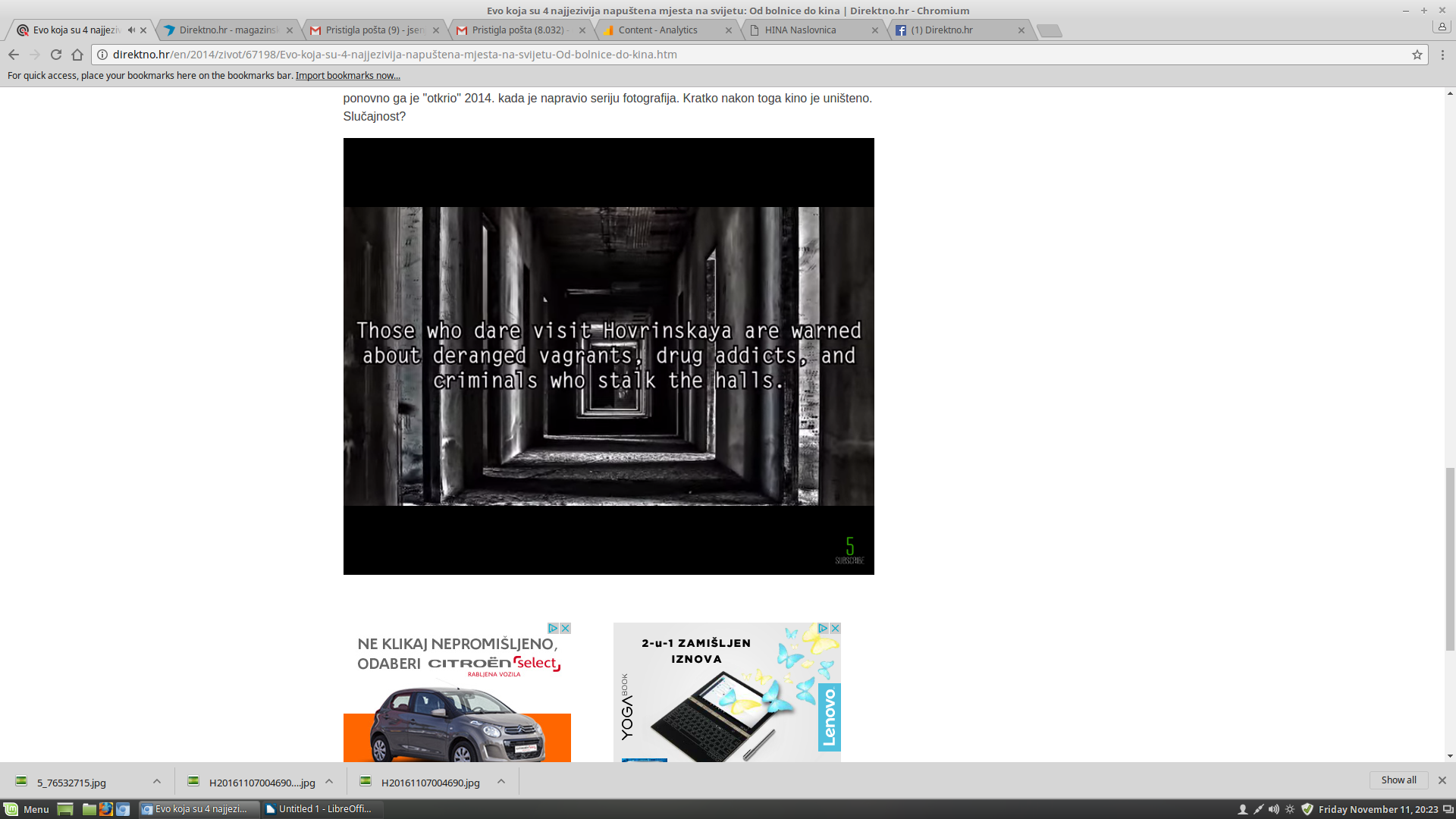Image resolution: width=1456 pixels, height=819 pixels.
Task: Click Import bookmarks now link
Action: 347,76
